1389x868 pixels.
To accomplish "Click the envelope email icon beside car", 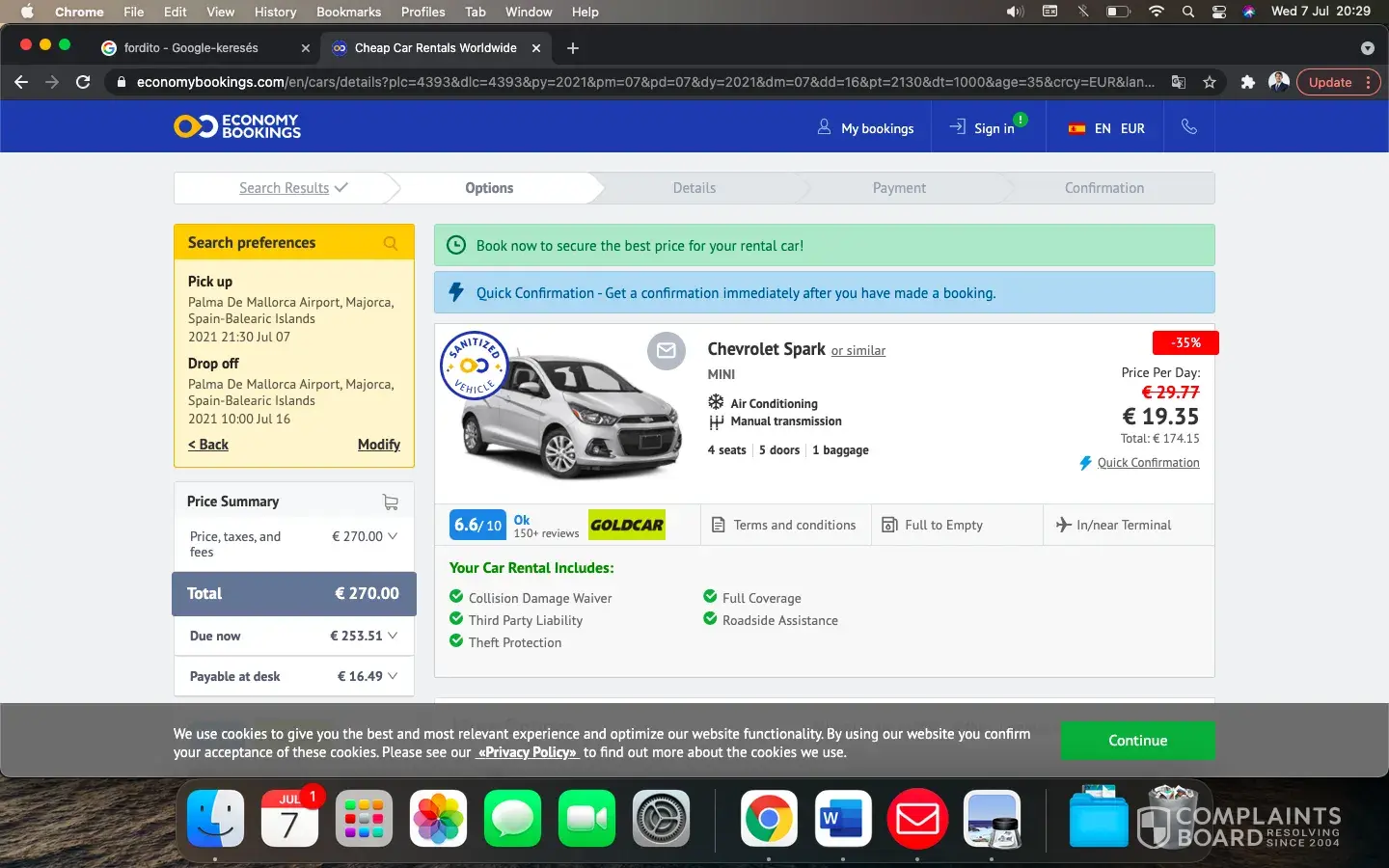I will (666, 351).
